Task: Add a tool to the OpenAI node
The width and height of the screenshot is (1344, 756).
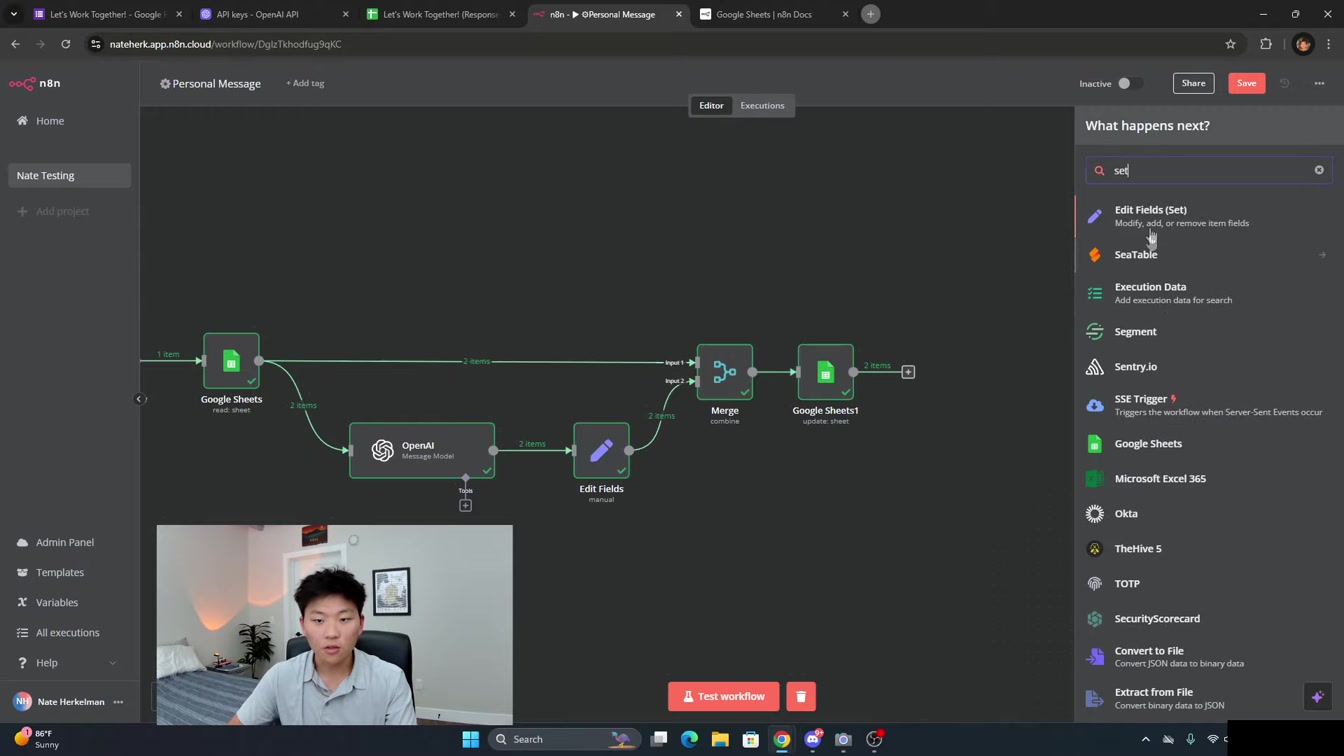Action: (x=465, y=506)
